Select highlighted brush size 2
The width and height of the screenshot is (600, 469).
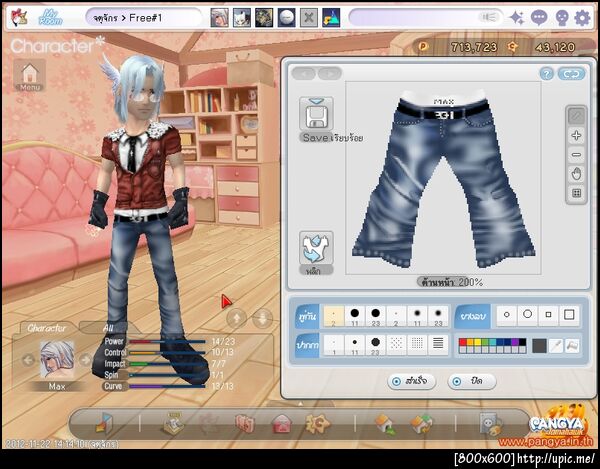pos(334,316)
